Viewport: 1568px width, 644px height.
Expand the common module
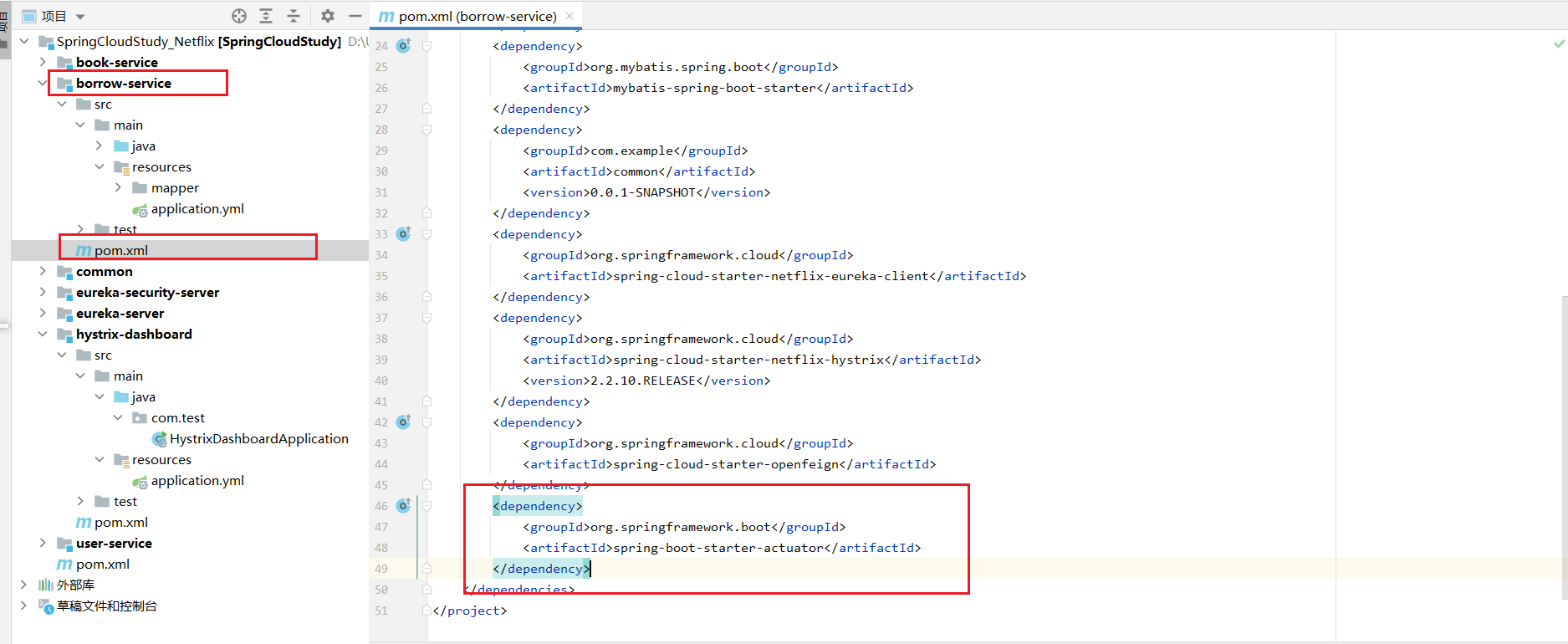(43, 271)
